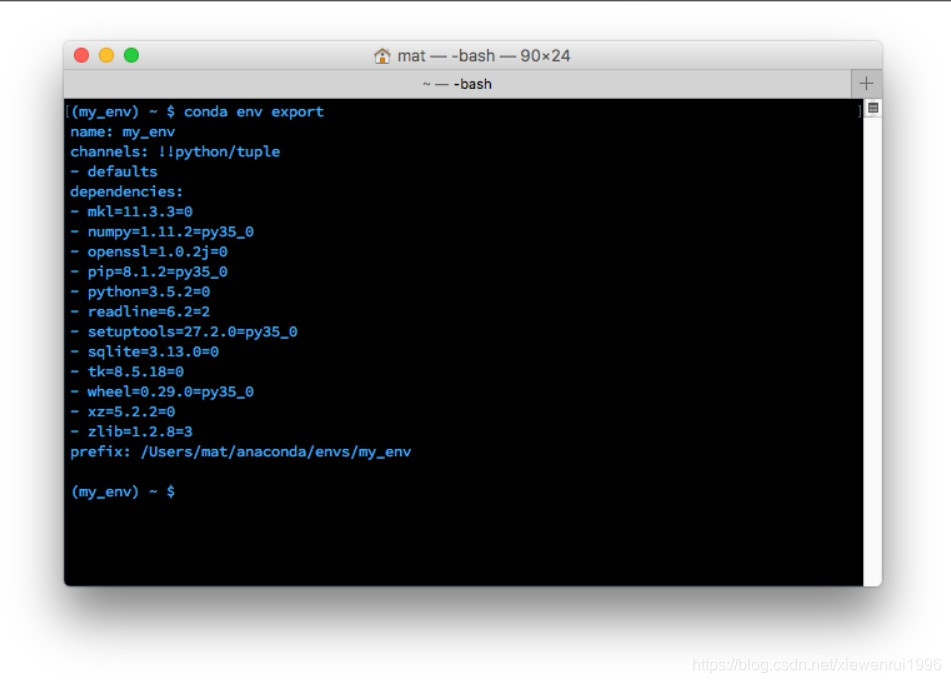
Task: Click the "dependencies:" line
Action: click(126, 192)
